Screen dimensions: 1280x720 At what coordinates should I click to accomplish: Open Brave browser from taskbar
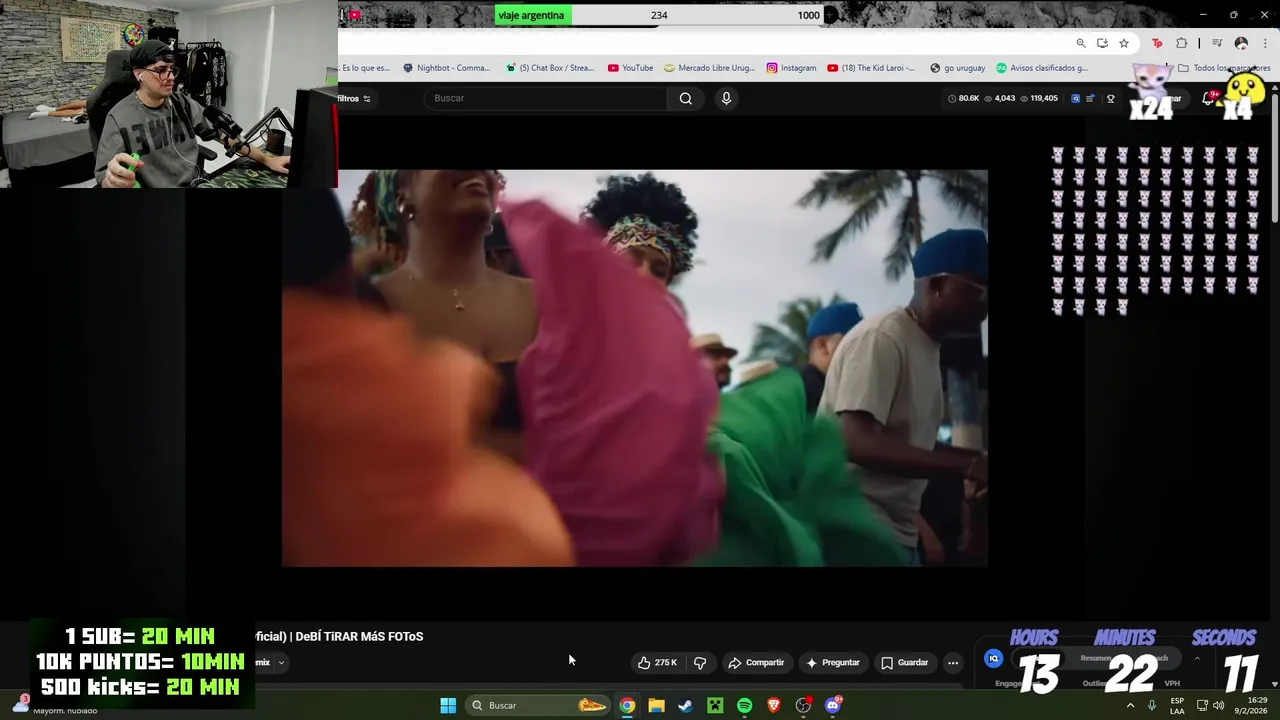[773, 705]
